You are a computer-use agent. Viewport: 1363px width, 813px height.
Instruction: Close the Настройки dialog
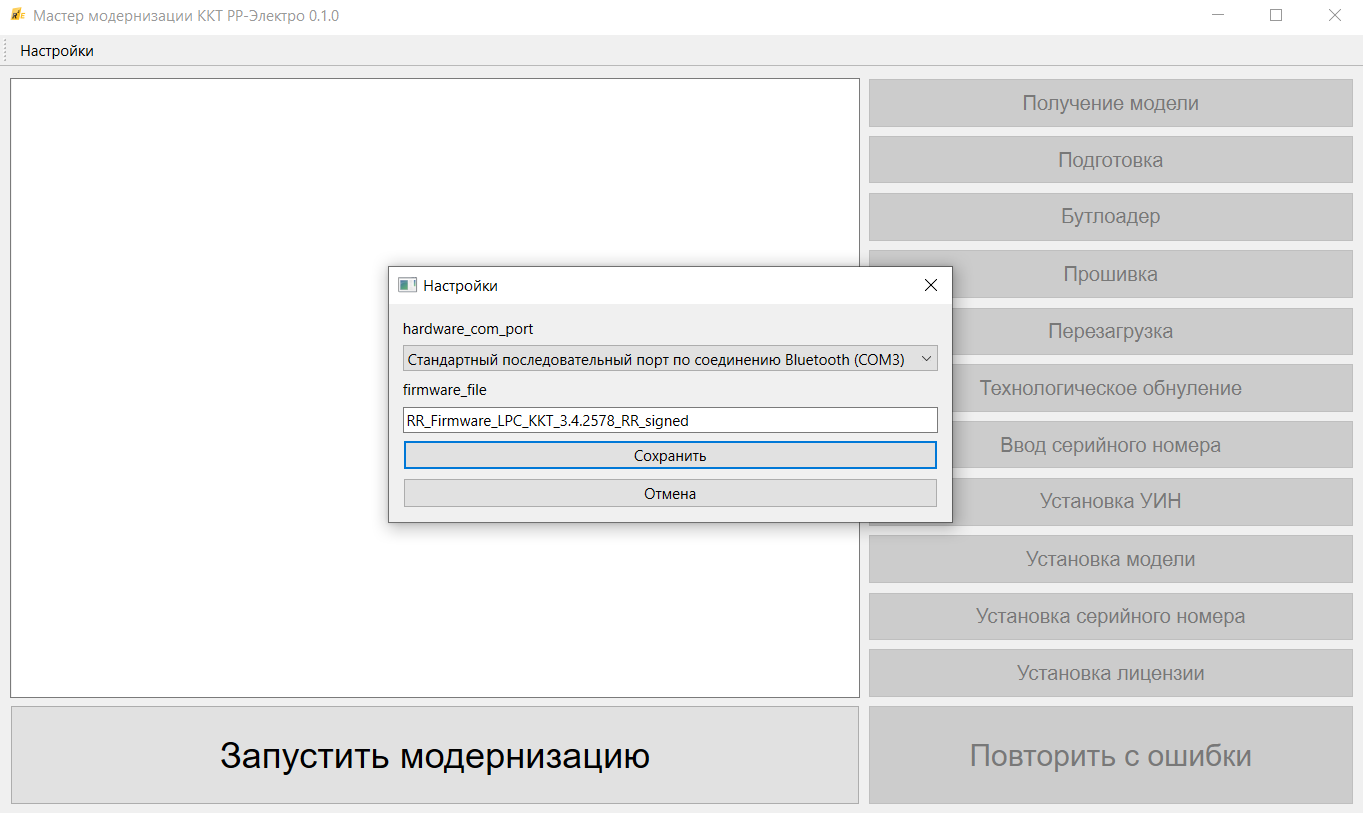click(930, 286)
